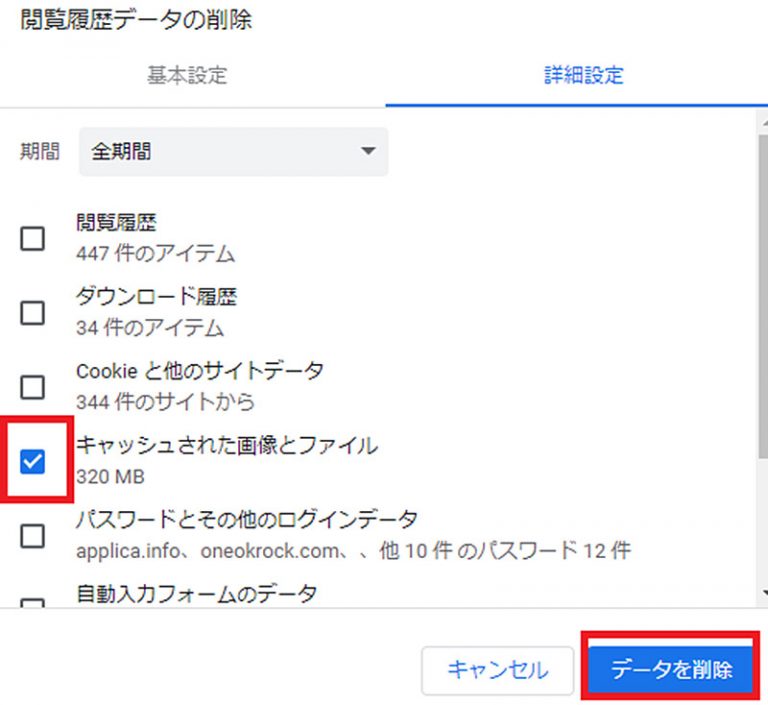This screenshot has height=705, width=768.
Task: Click the 自動入力フォームのデータ label
Action: tap(197, 594)
